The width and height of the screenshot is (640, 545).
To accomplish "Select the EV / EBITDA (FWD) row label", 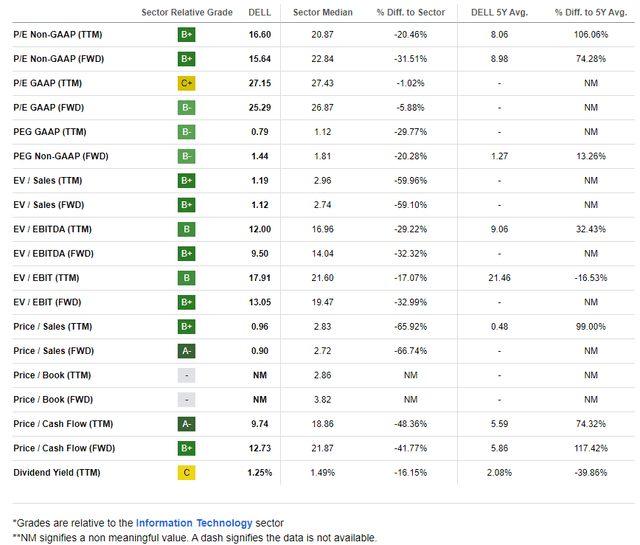I will pos(53,254).
